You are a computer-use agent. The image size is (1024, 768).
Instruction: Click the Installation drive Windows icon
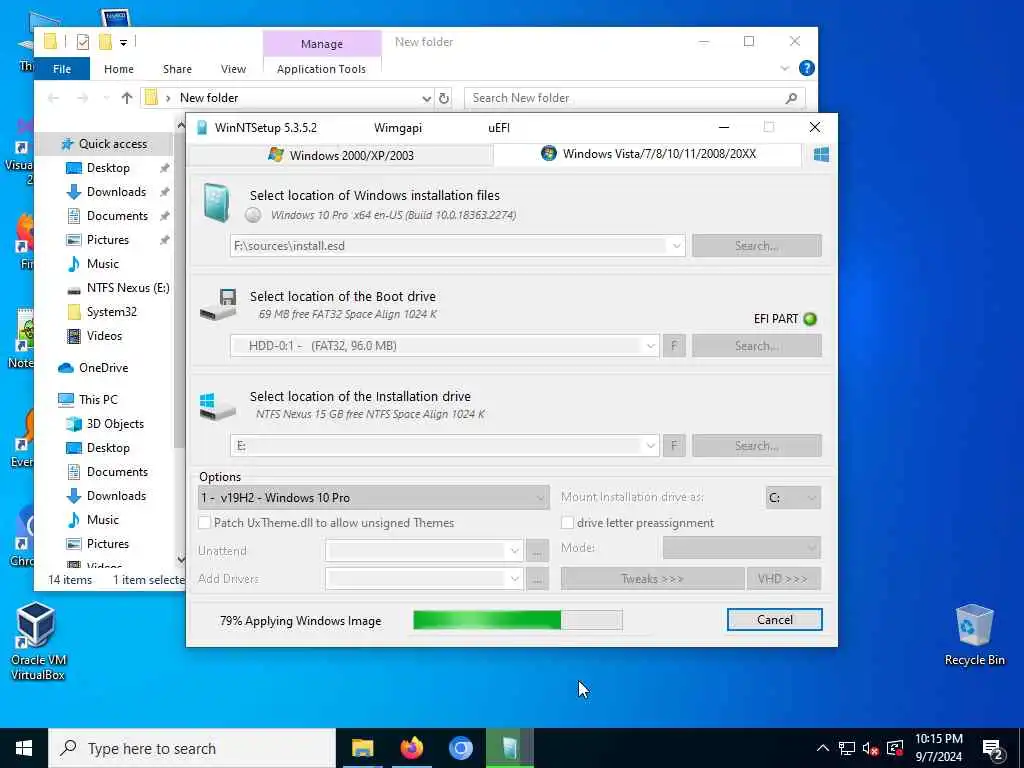(x=217, y=406)
